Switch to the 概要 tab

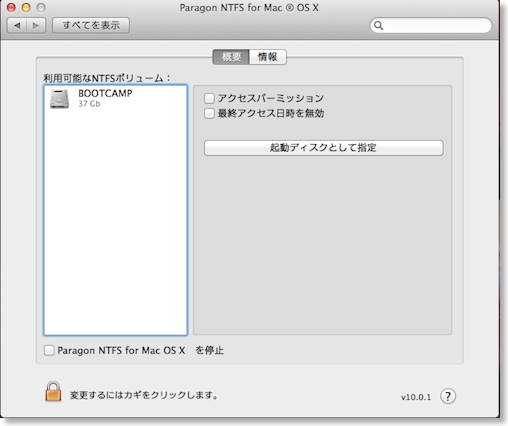pyautogui.click(x=231, y=57)
